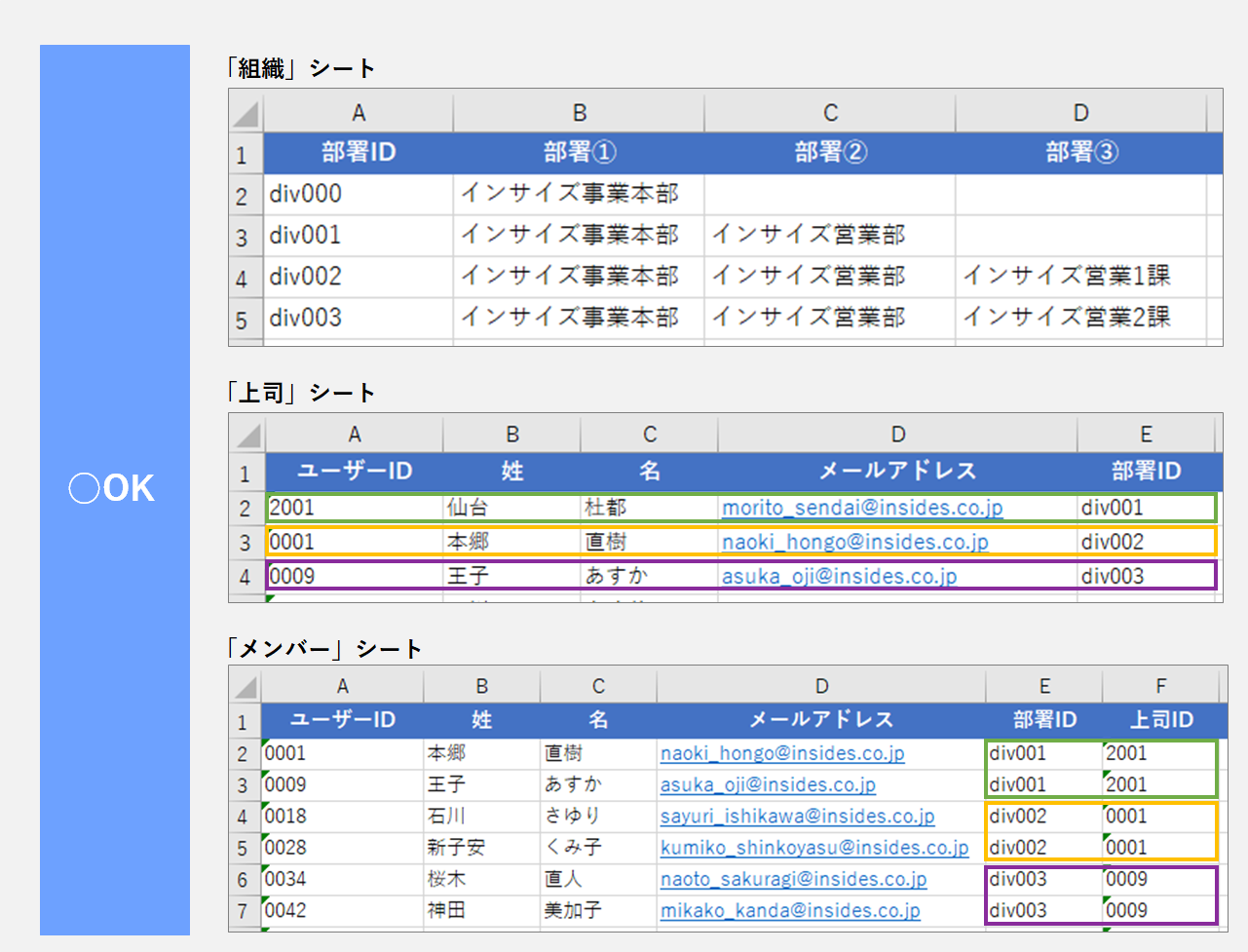The width and height of the screenshot is (1248, 952).
Task: Select column E header in メンバー sheet
Action: pos(1044,687)
